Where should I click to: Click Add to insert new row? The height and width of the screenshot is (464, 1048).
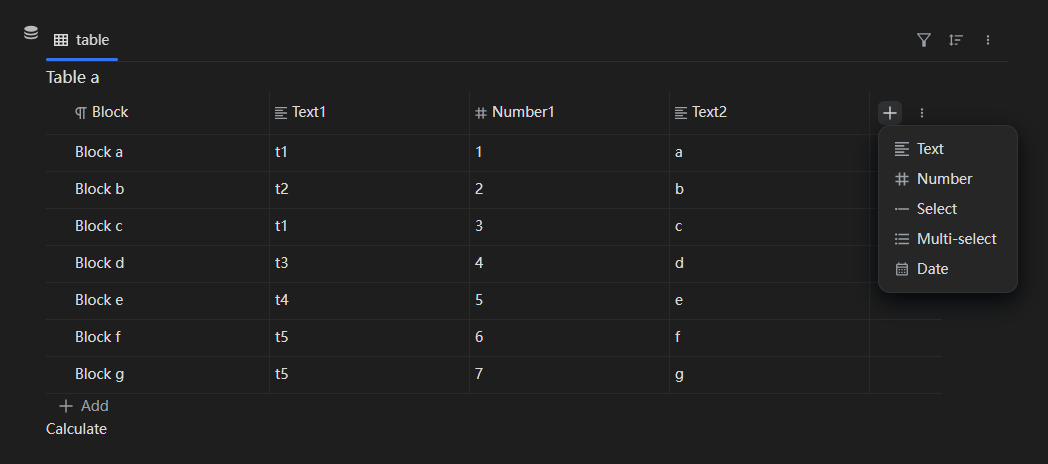(84, 406)
